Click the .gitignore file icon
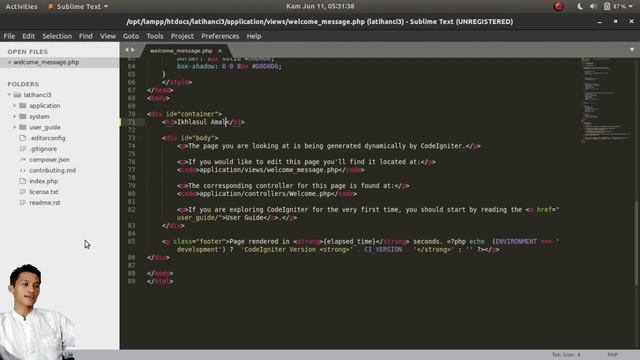The height and width of the screenshot is (360, 640). click(x=23, y=149)
